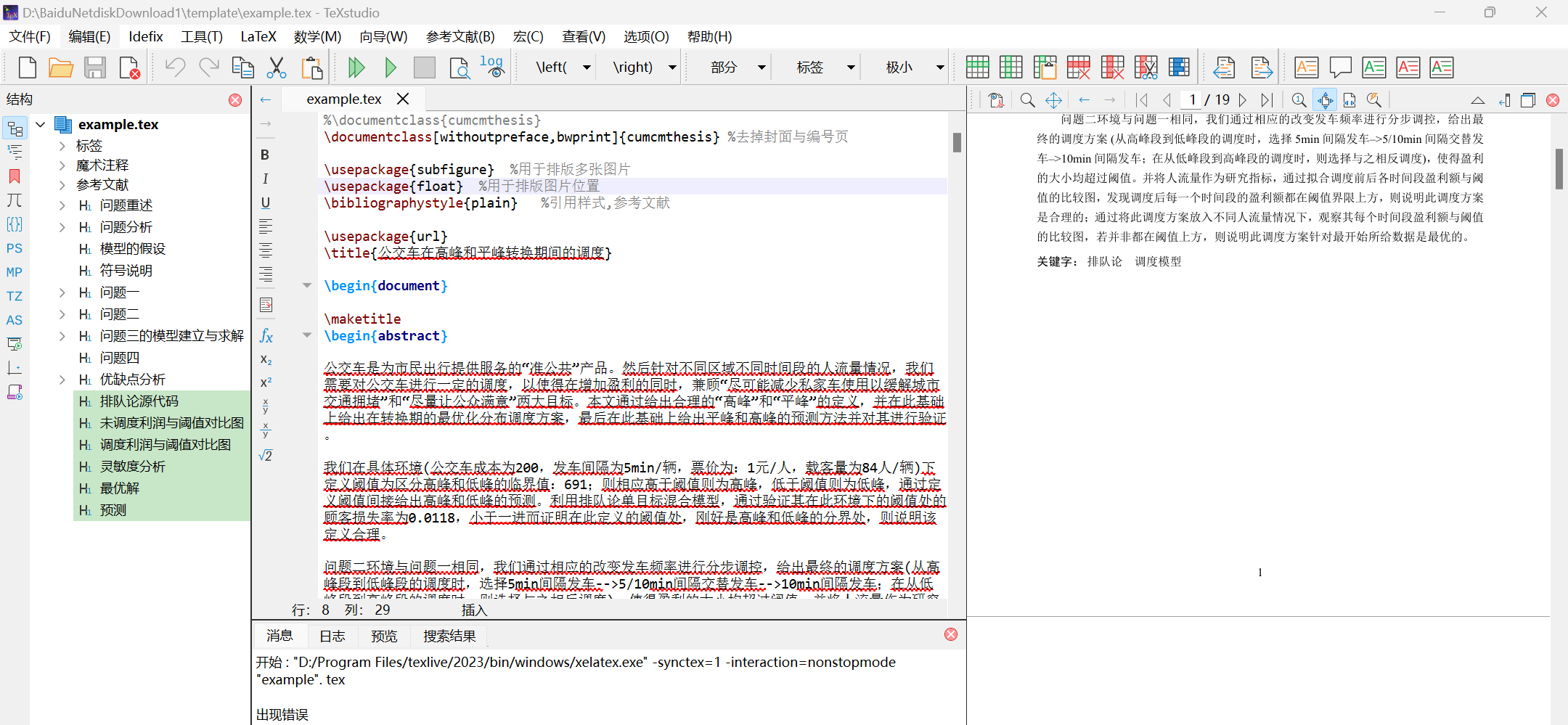1568x725 pixels.
Task: Close the 结构 structure panel
Action: pyautogui.click(x=235, y=100)
